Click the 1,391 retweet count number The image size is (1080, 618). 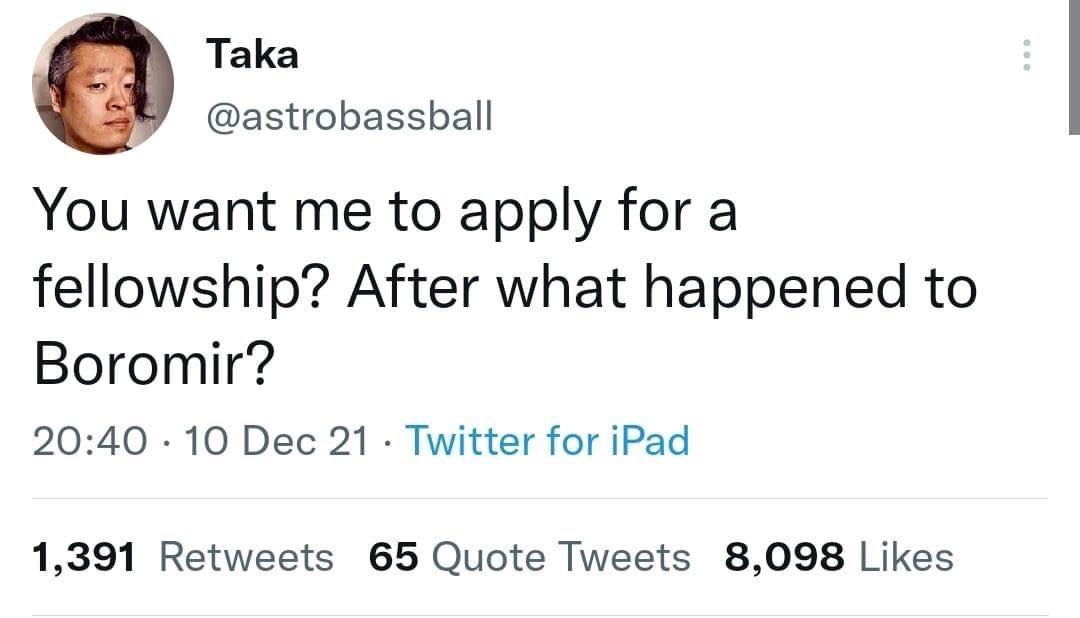coord(83,557)
